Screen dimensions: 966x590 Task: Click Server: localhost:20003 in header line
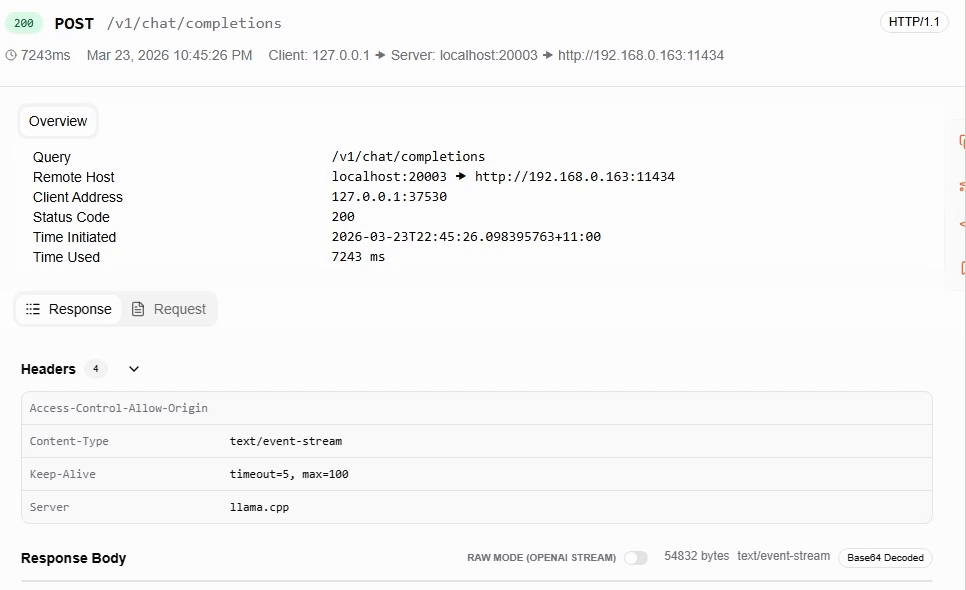pyautogui.click(x=464, y=55)
